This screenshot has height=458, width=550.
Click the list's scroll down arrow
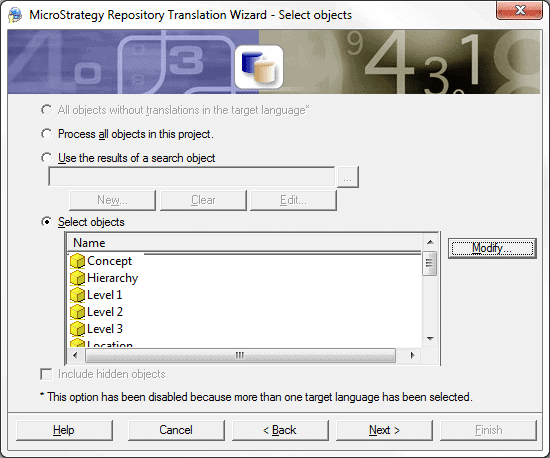point(430,338)
